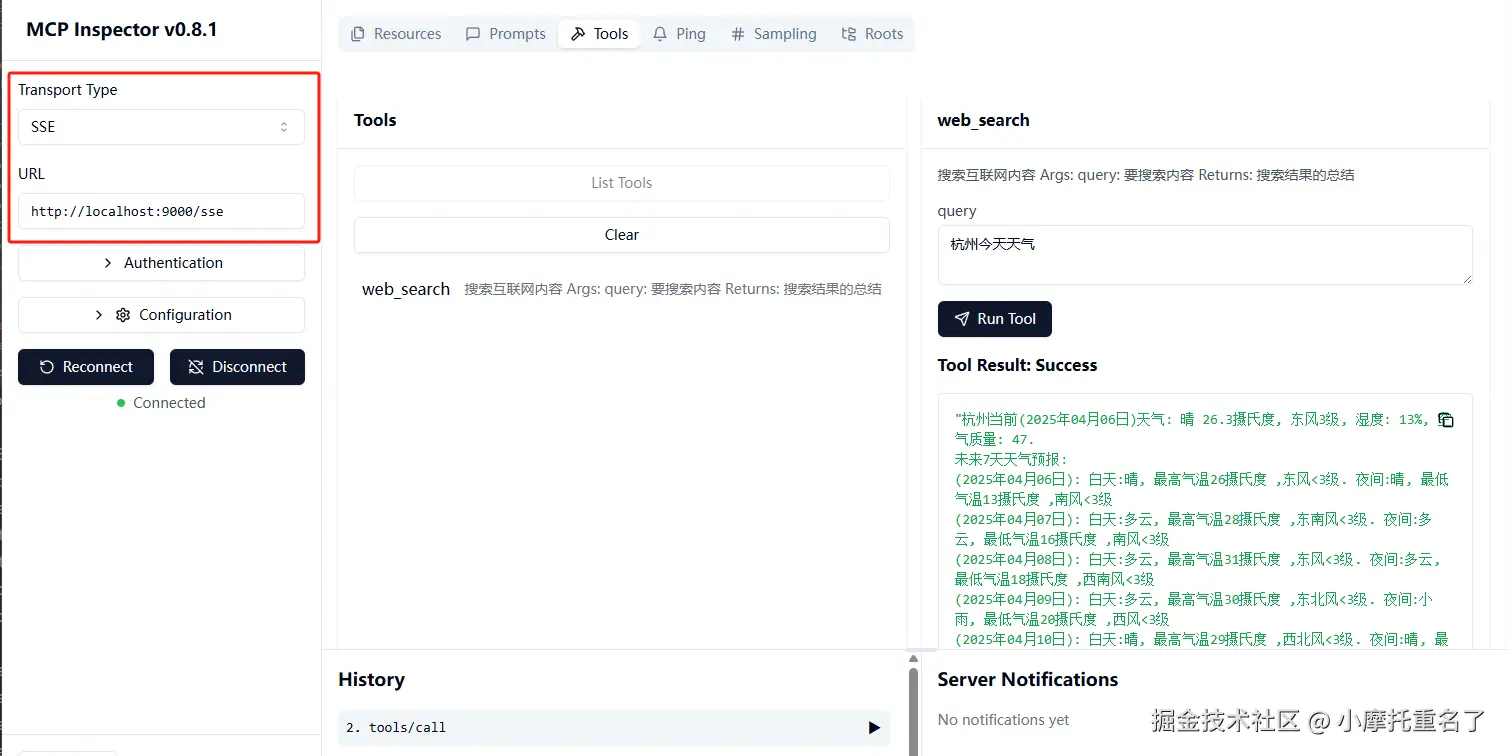This screenshot has height=756, width=1508.
Task: Open the Resources tab
Action: [396, 34]
